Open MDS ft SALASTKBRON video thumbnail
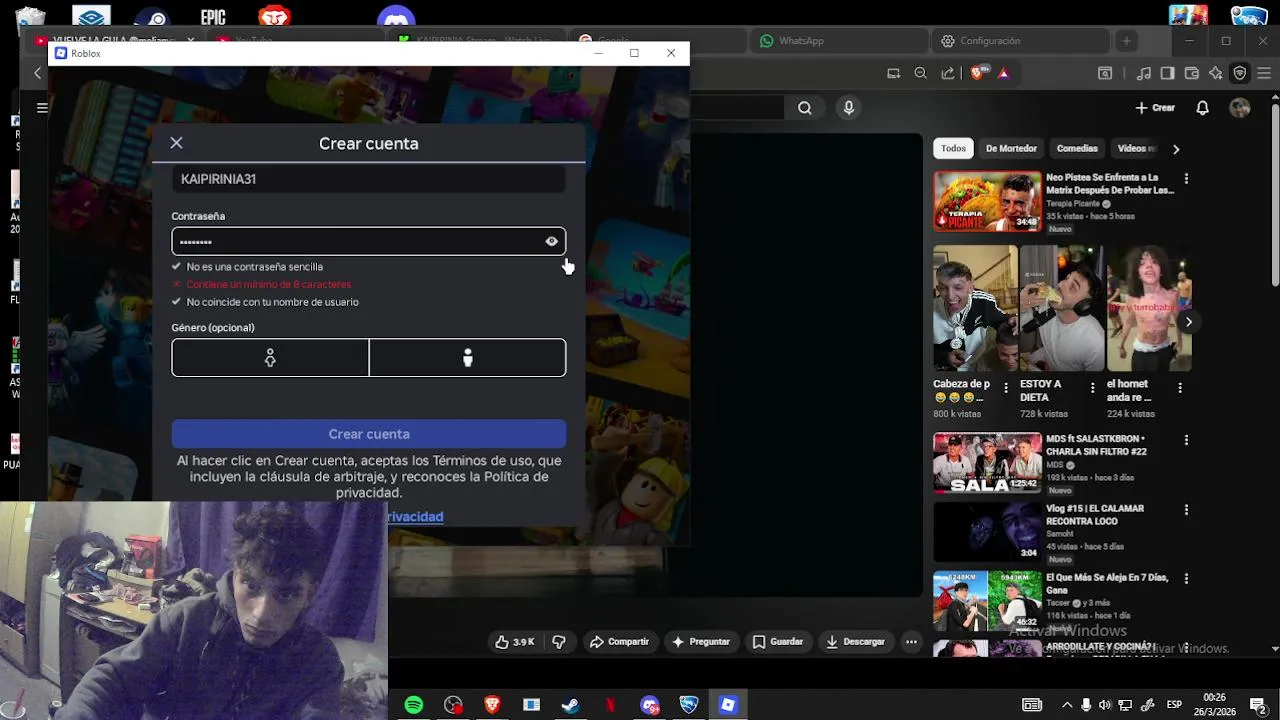The width and height of the screenshot is (1280, 720). tap(987, 463)
